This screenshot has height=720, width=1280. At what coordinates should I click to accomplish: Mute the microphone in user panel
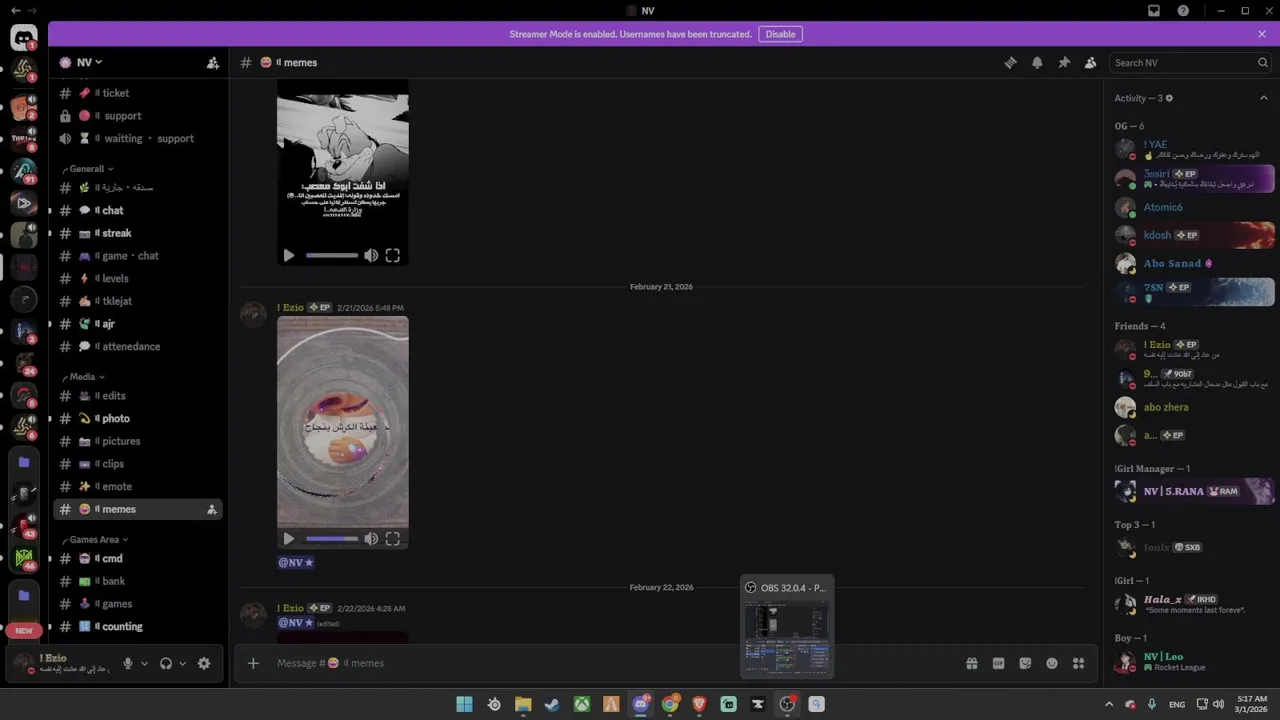point(128,663)
